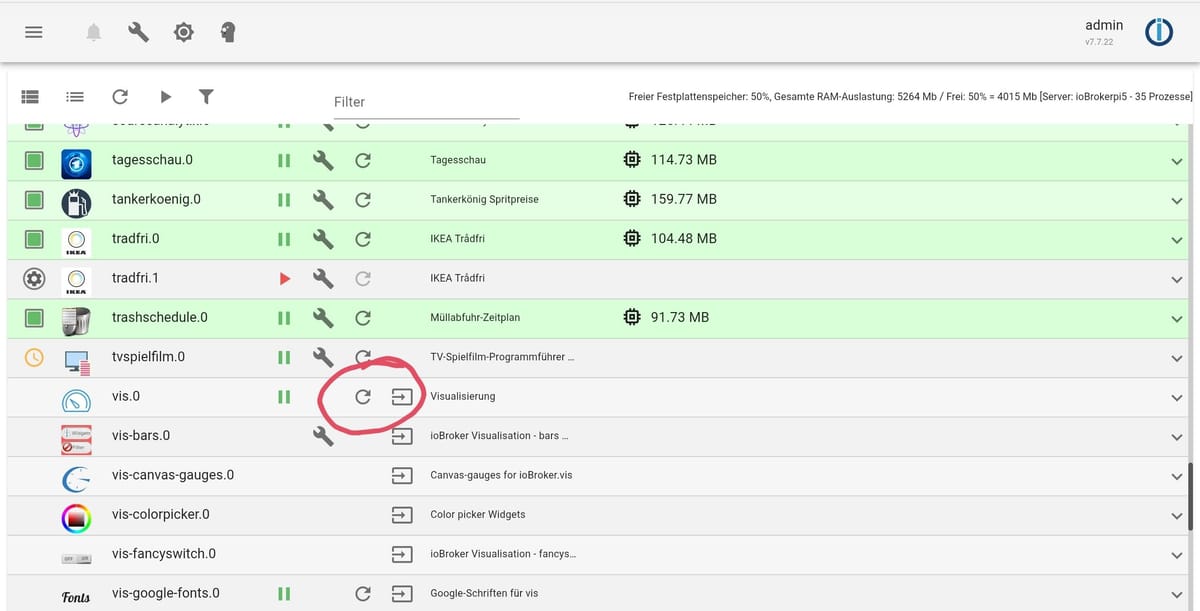Open tagesschau.0 adapter settings with wrench icon
Image resolution: width=1200 pixels, height=611 pixels.
tap(323, 160)
